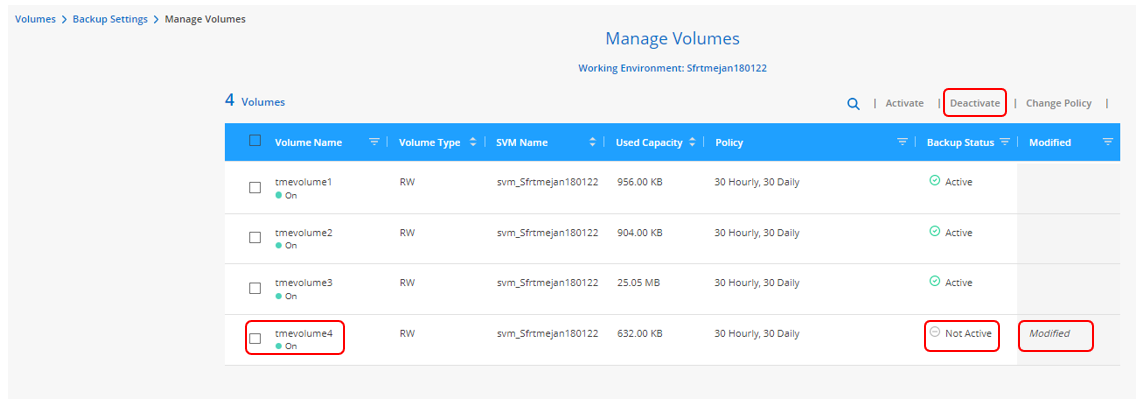
Task: Click the Working Environment Sfrtmejan180122 text
Action: [673, 68]
